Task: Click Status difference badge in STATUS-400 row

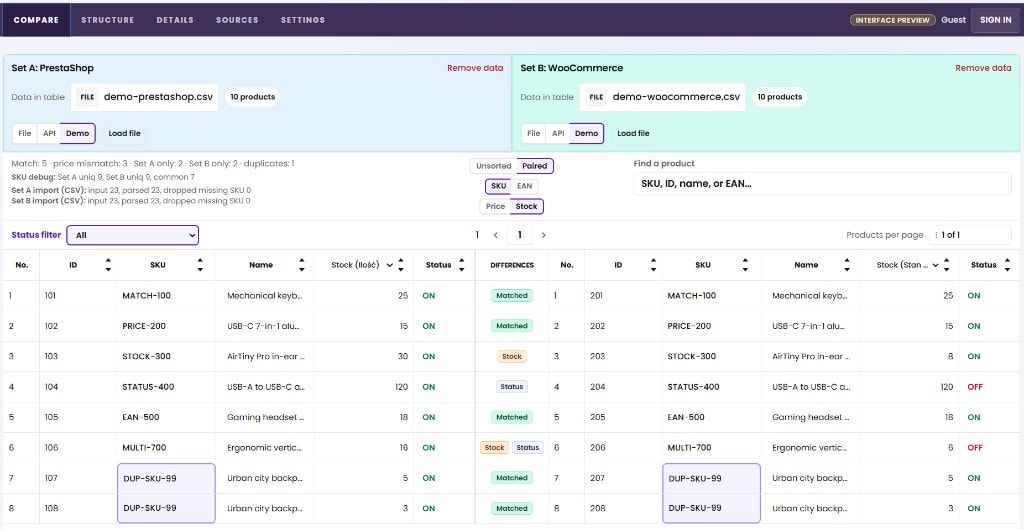Action: [512, 387]
